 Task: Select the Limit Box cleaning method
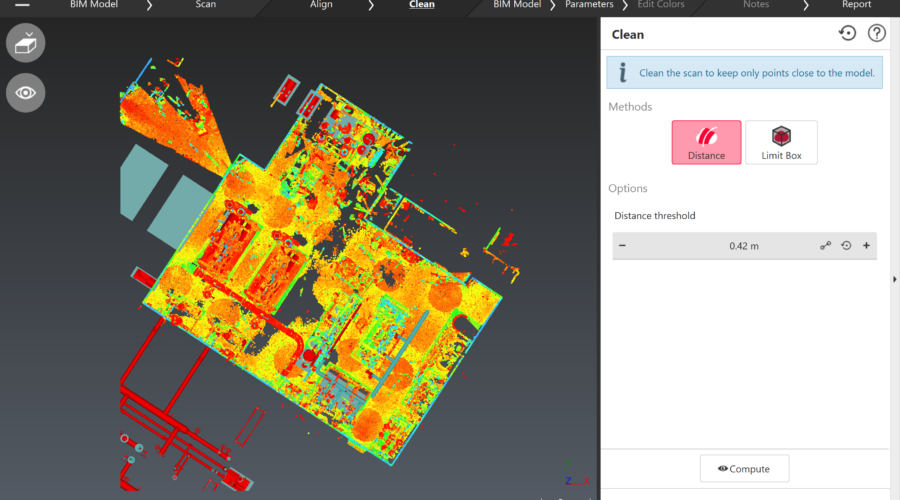tap(781, 142)
